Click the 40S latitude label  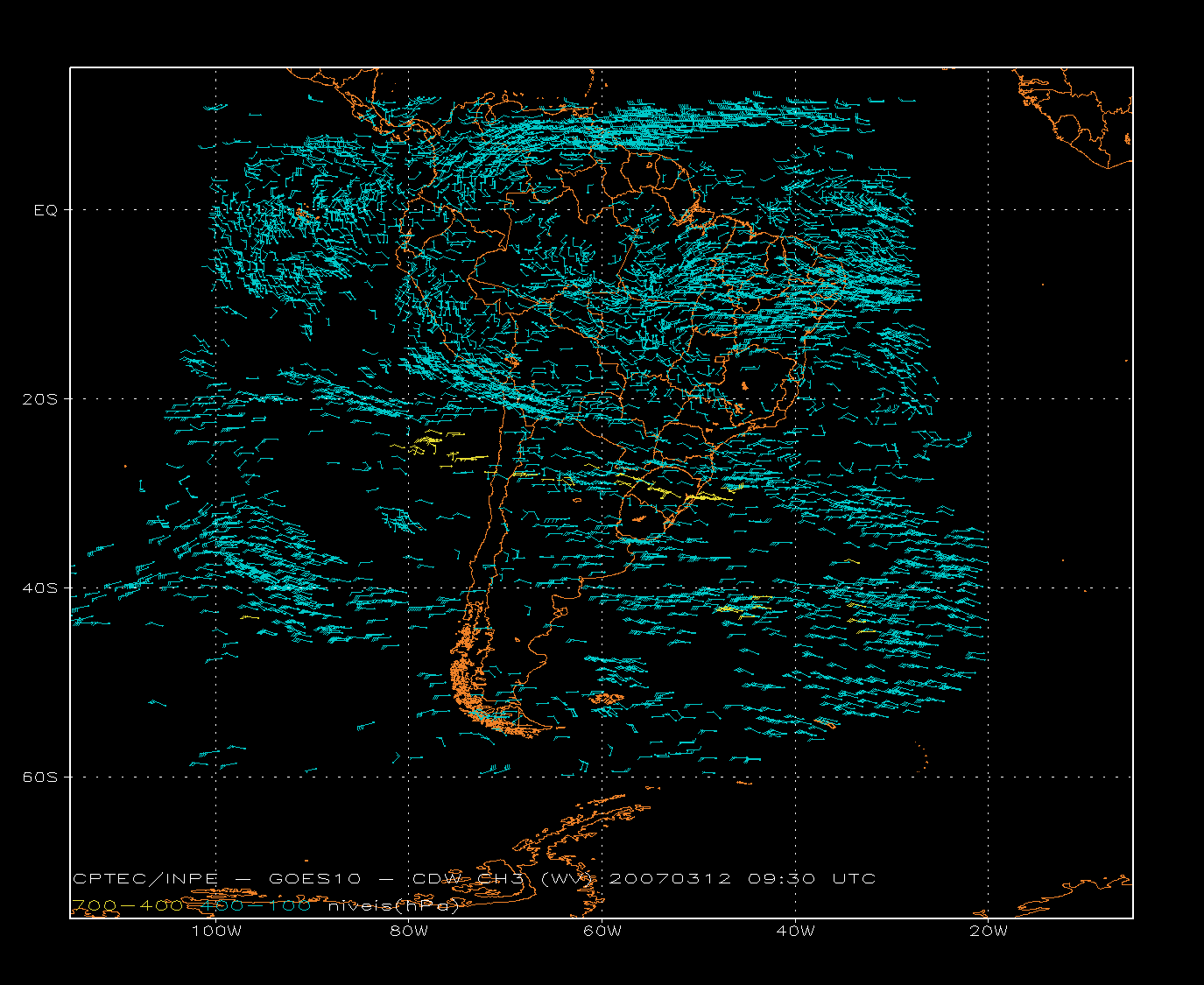coord(39,588)
